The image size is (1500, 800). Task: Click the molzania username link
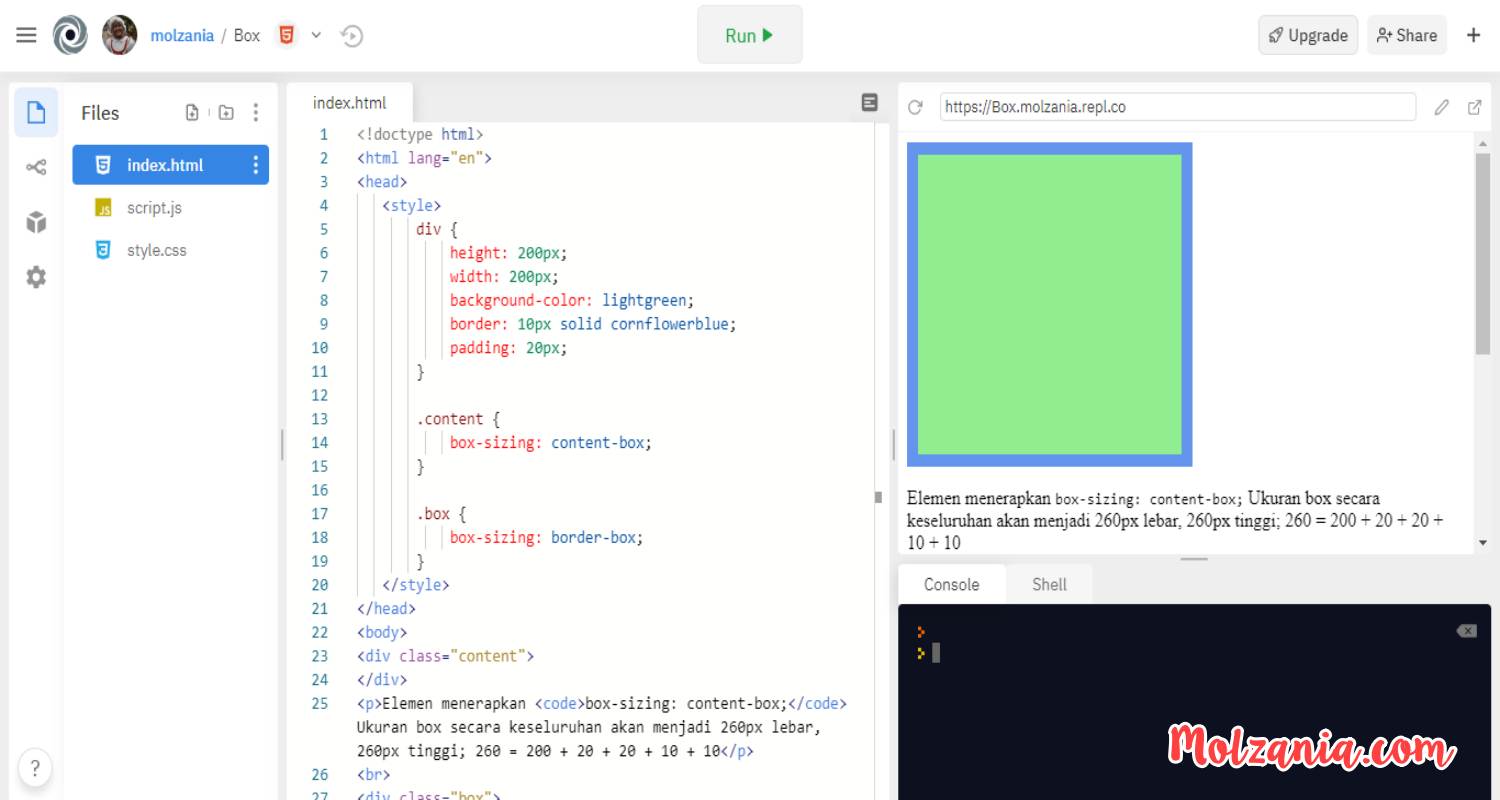coord(182,35)
